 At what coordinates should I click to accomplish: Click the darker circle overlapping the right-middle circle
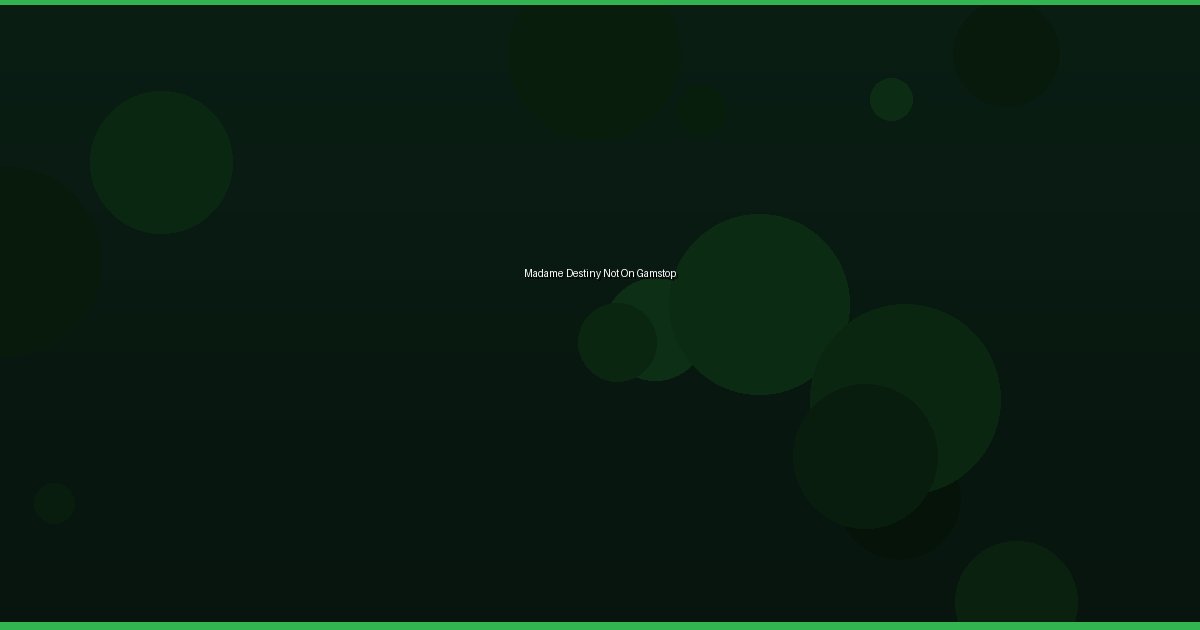[865, 456]
